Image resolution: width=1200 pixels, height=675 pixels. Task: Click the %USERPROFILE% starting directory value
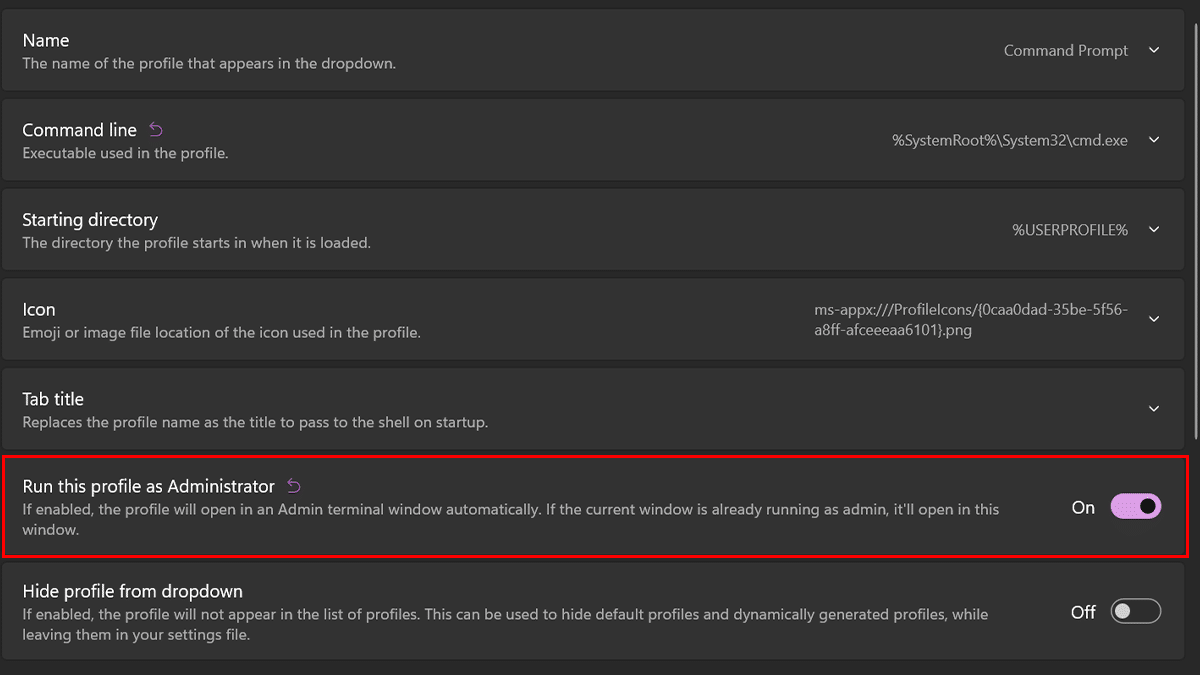pyautogui.click(x=1069, y=230)
